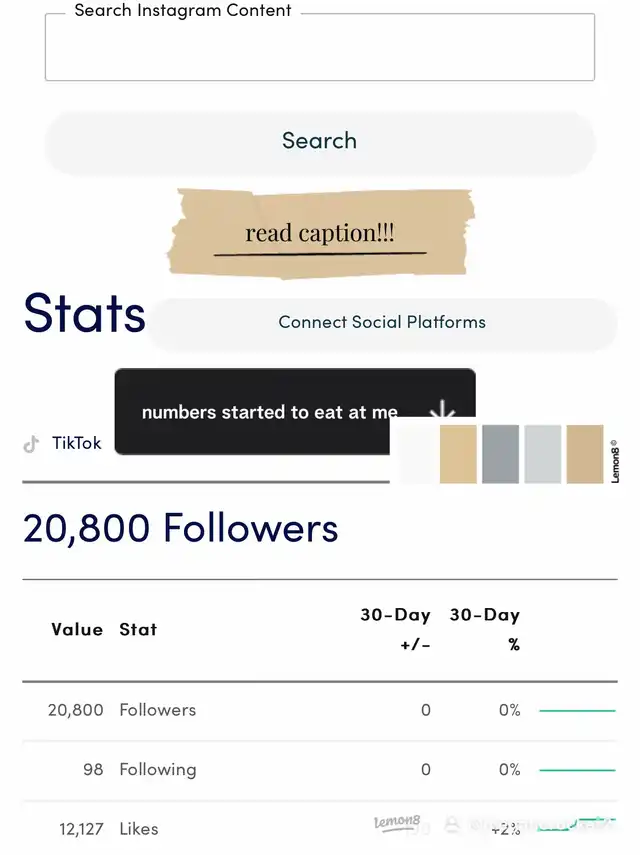
Task: Pick the light gray color swatch
Action: click(543, 454)
